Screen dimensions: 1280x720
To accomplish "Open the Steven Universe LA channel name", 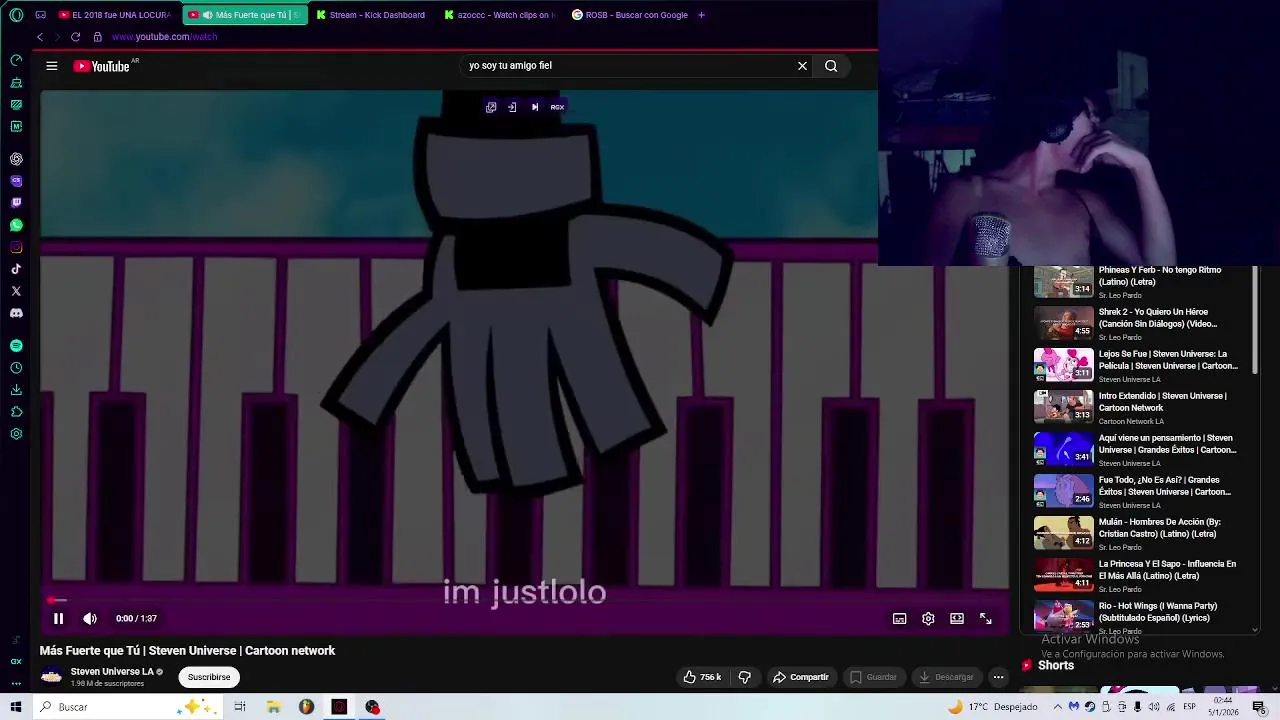I will (x=112, y=672).
